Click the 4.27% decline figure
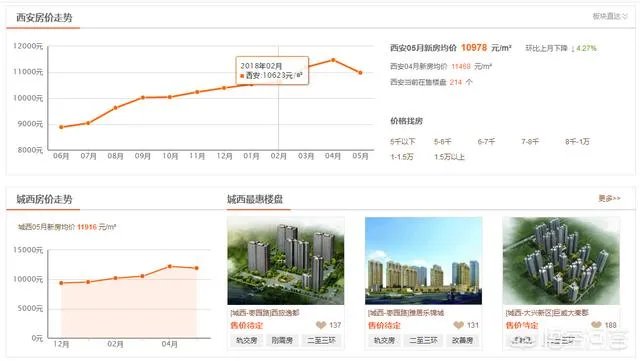This screenshot has height=361, width=640. (587, 48)
